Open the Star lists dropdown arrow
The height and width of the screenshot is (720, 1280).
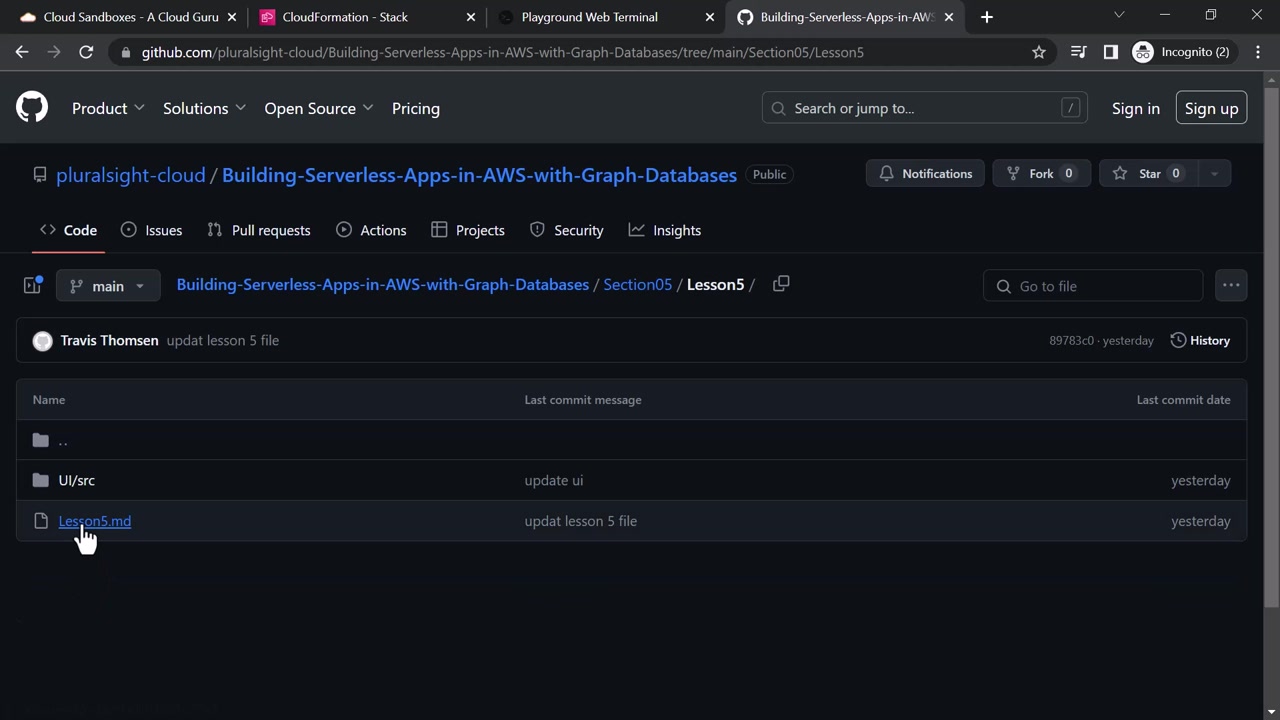[1214, 174]
